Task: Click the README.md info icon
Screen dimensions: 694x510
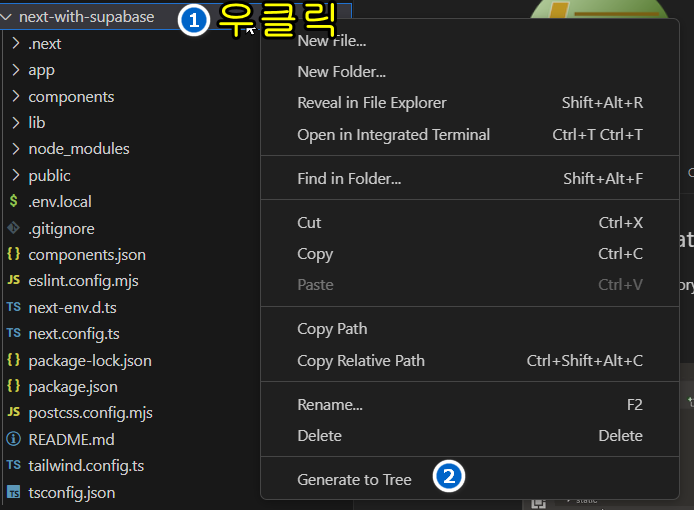Action: pyautogui.click(x=13, y=438)
